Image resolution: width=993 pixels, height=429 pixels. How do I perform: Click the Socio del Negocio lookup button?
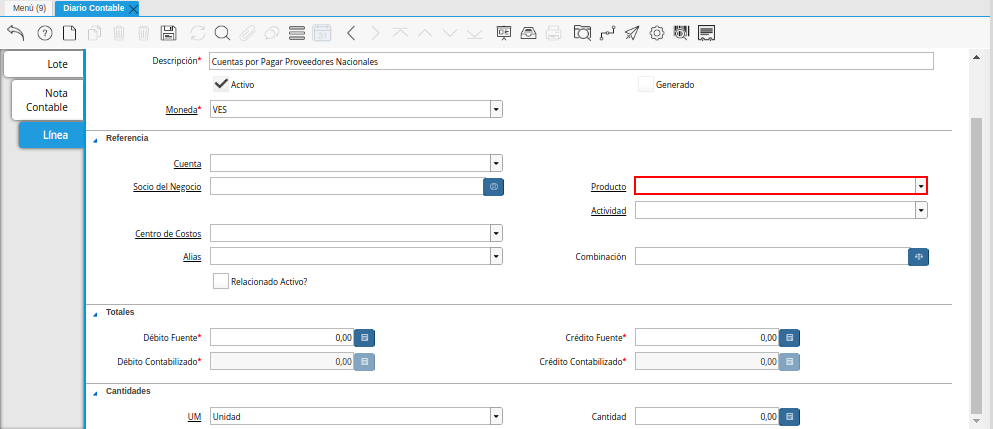coord(493,186)
